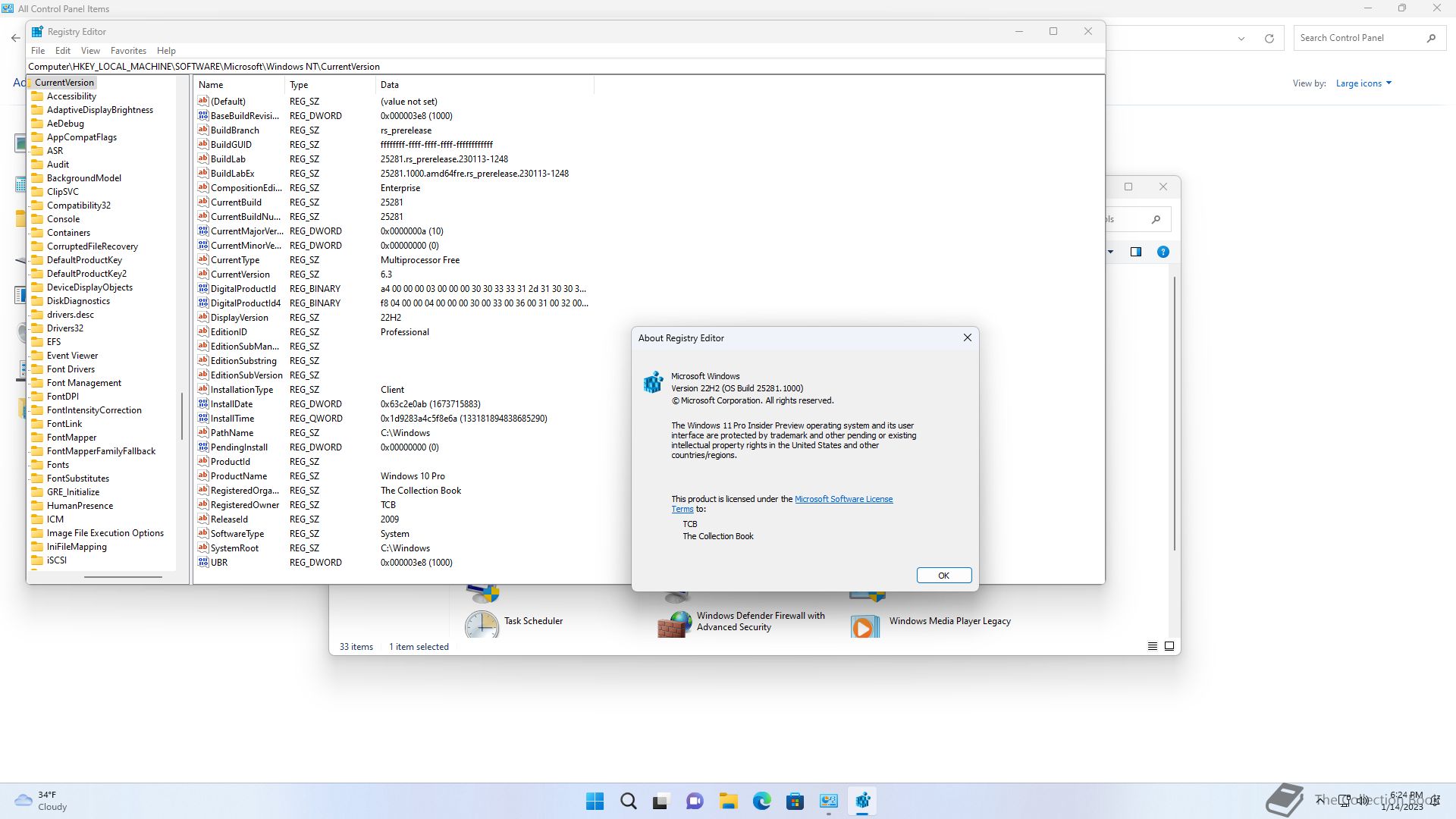The image size is (1456, 819).
Task: Click the BaseBuildRevision DWORD value icon
Action: point(203,116)
